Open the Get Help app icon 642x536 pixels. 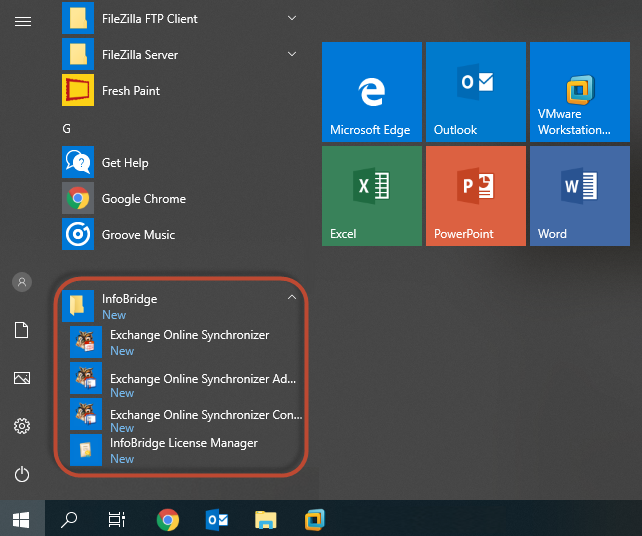[78, 162]
